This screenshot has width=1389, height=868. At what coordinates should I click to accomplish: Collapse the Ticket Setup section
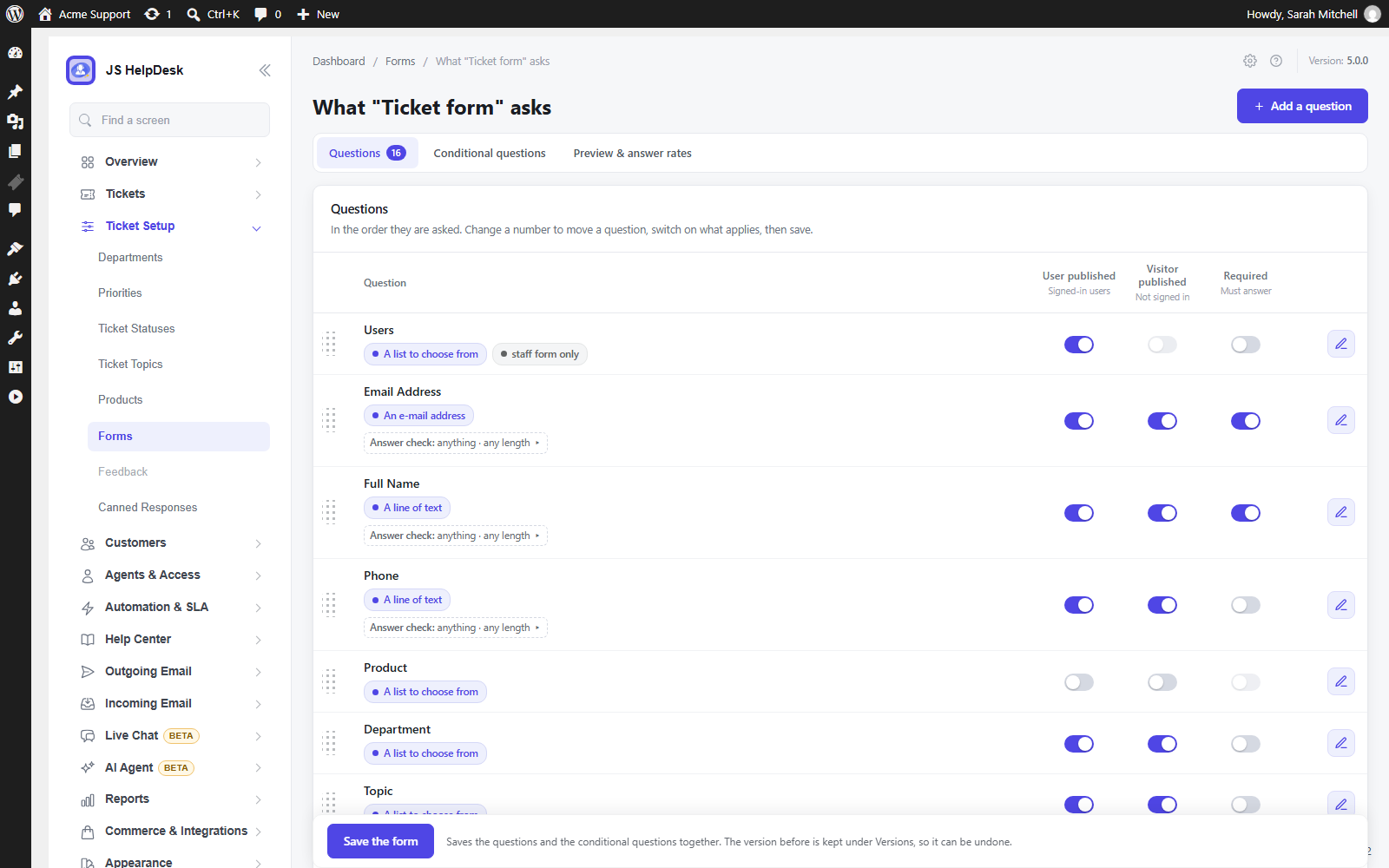coord(170,227)
